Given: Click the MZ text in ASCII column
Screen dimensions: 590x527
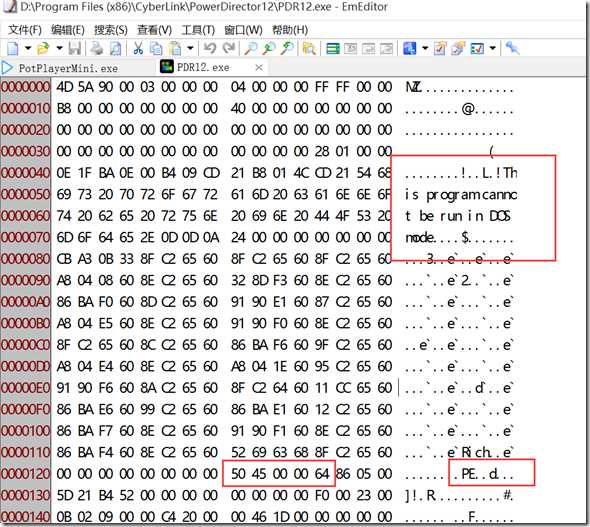Looking at the screenshot, I should (413, 88).
